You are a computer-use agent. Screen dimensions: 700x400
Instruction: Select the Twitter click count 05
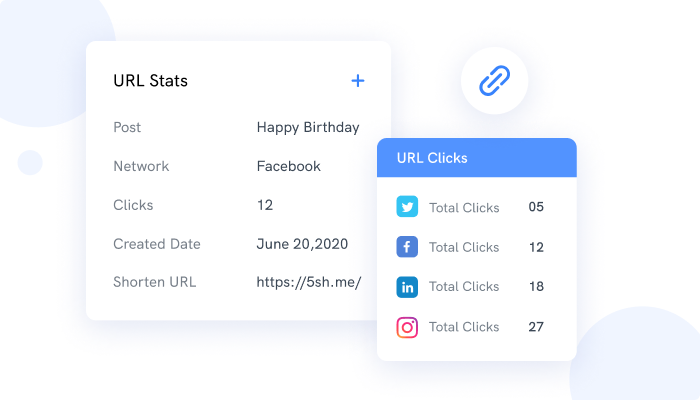pos(536,207)
